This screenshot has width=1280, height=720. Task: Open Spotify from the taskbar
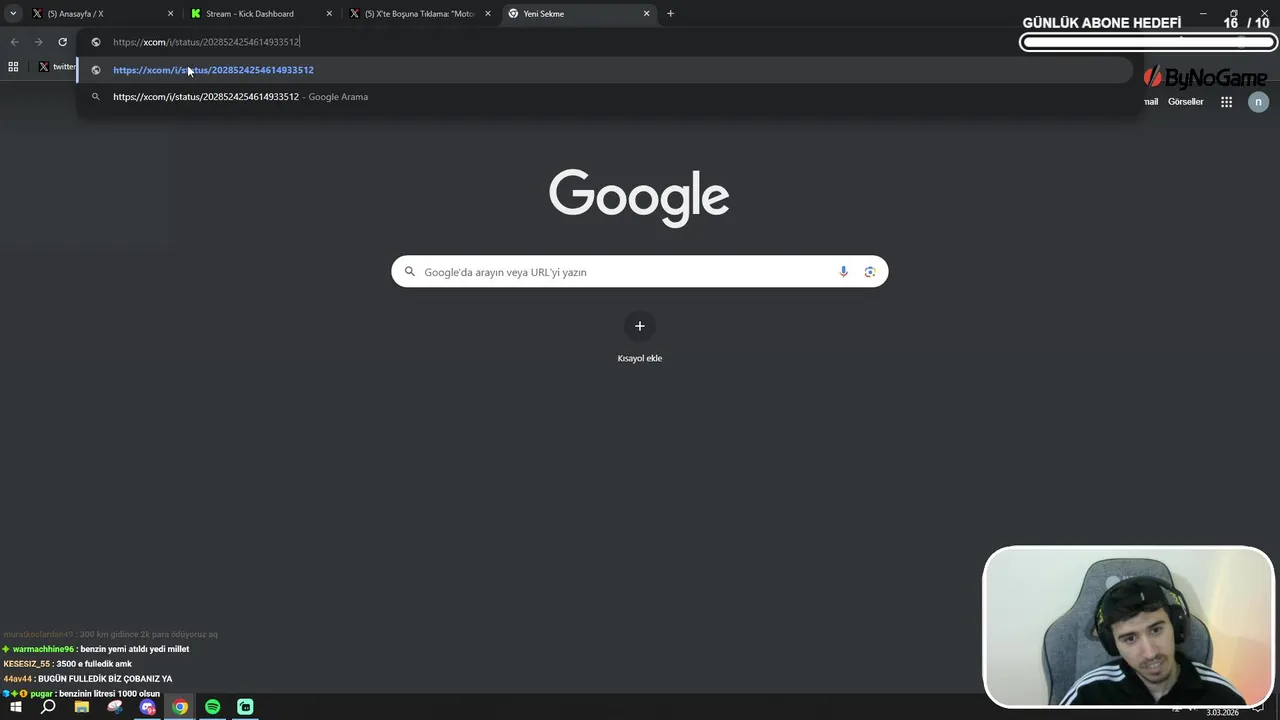point(213,707)
